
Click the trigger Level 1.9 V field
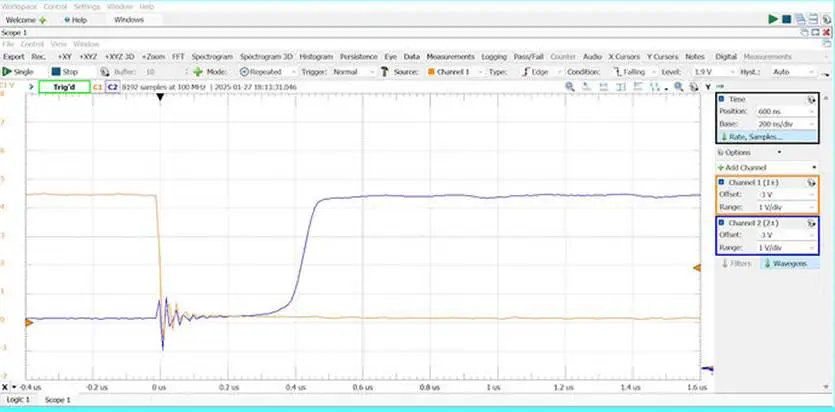click(x=710, y=71)
